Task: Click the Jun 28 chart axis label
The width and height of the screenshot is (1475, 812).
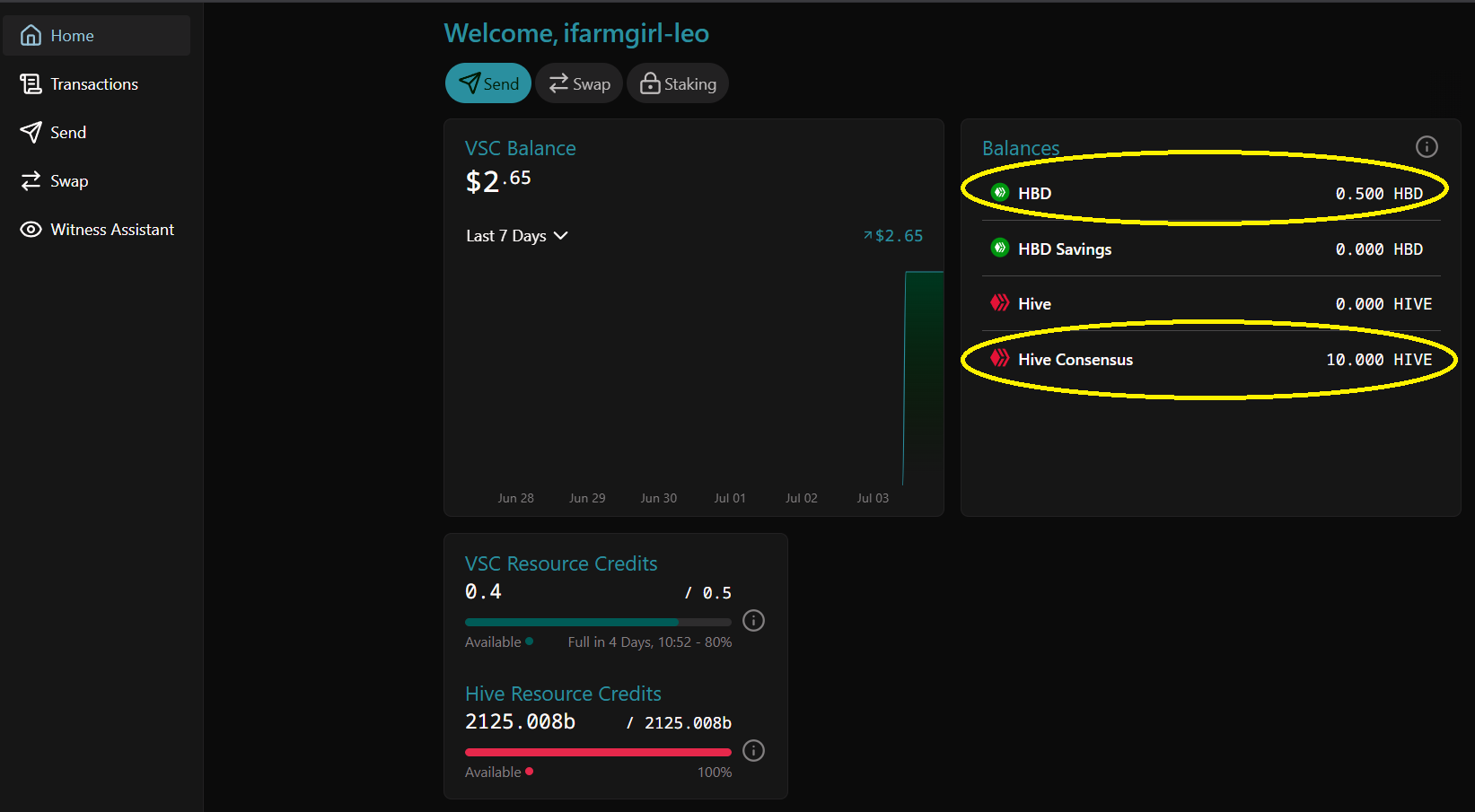Action: click(515, 498)
